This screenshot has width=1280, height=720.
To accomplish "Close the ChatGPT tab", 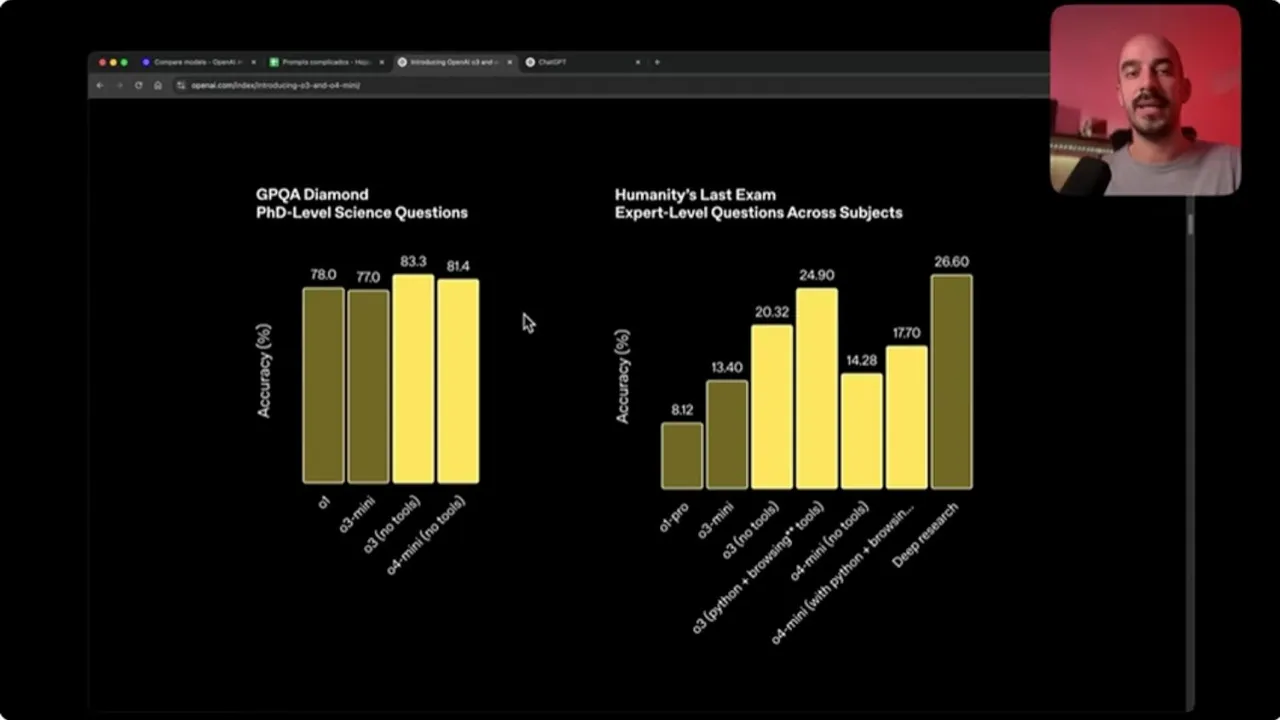I will click(x=637, y=62).
